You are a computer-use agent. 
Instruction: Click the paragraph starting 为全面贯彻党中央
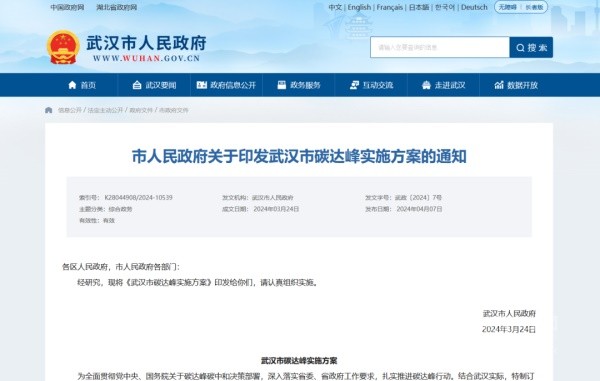[x=306, y=376]
